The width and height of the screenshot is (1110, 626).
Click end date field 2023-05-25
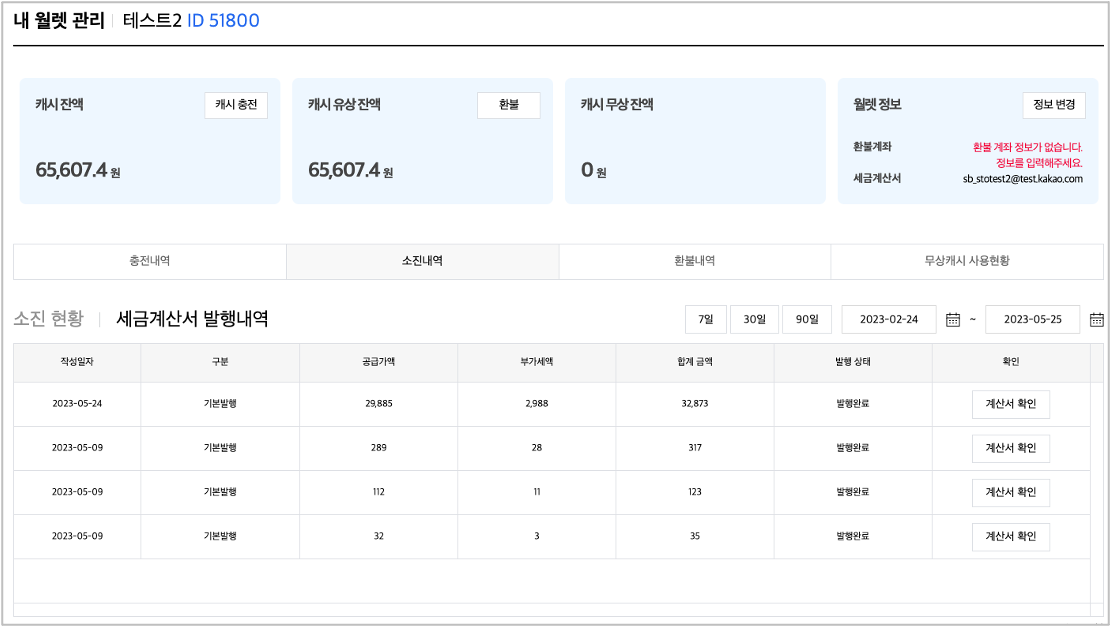1032,320
